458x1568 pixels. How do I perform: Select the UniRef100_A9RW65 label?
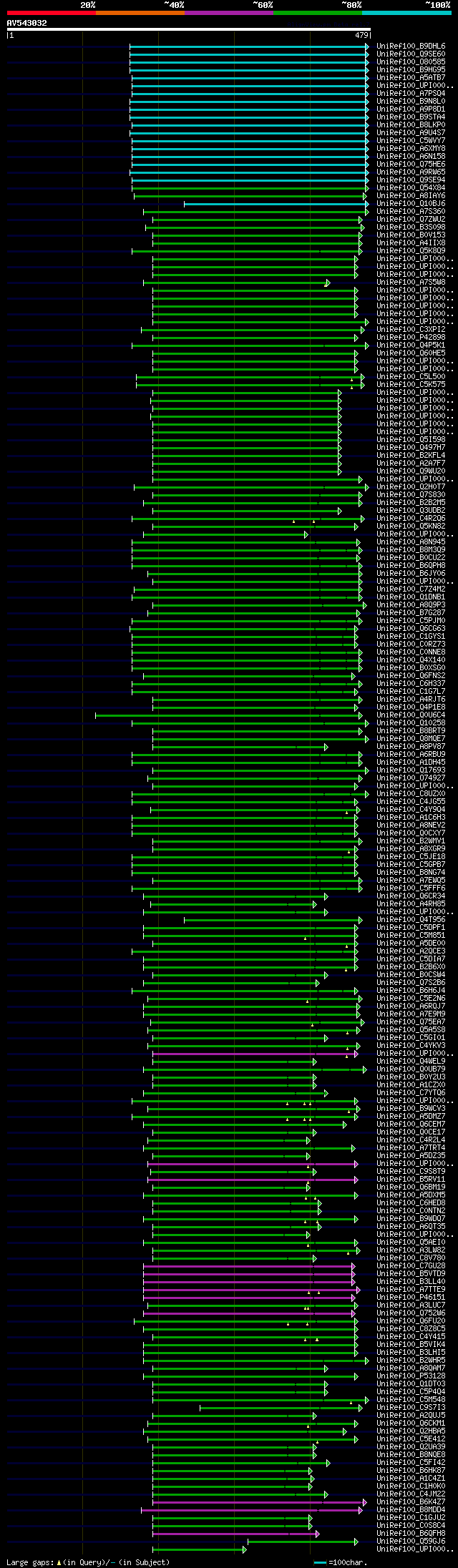click(x=411, y=172)
